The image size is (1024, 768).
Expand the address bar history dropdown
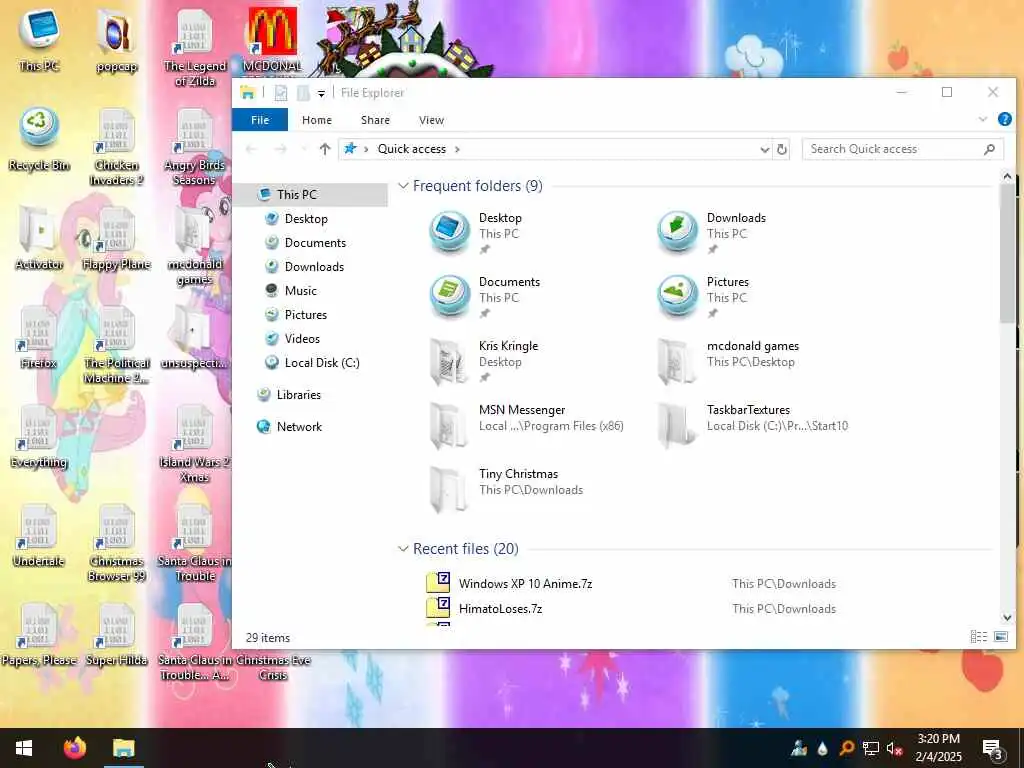point(765,150)
